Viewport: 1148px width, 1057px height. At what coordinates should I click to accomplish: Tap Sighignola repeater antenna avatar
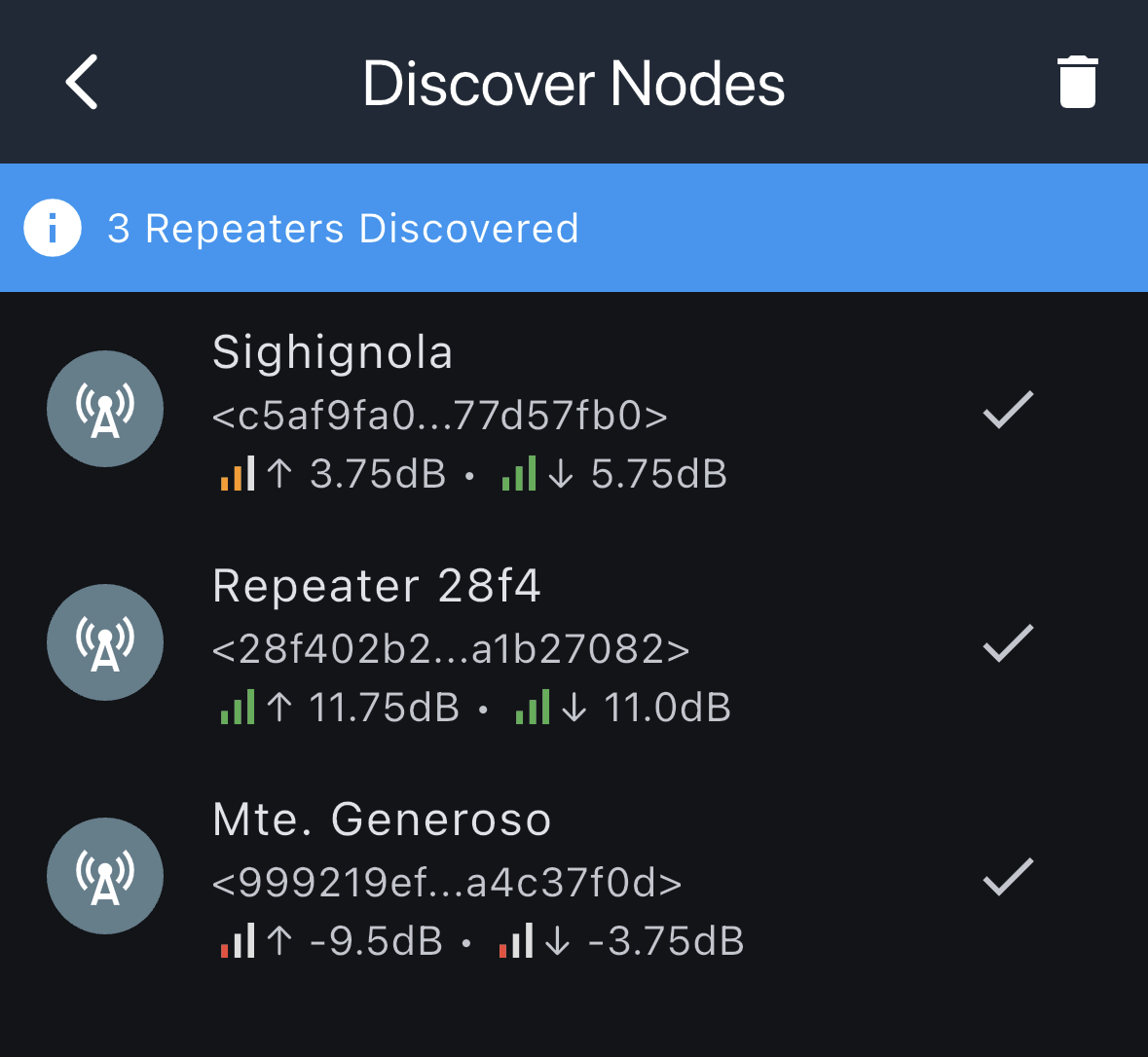tap(105, 409)
